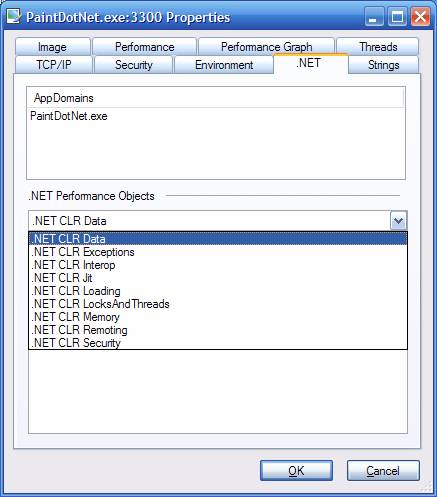Maximize the Properties window
Viewport: 437px width, 497px height.
[397, 17]
